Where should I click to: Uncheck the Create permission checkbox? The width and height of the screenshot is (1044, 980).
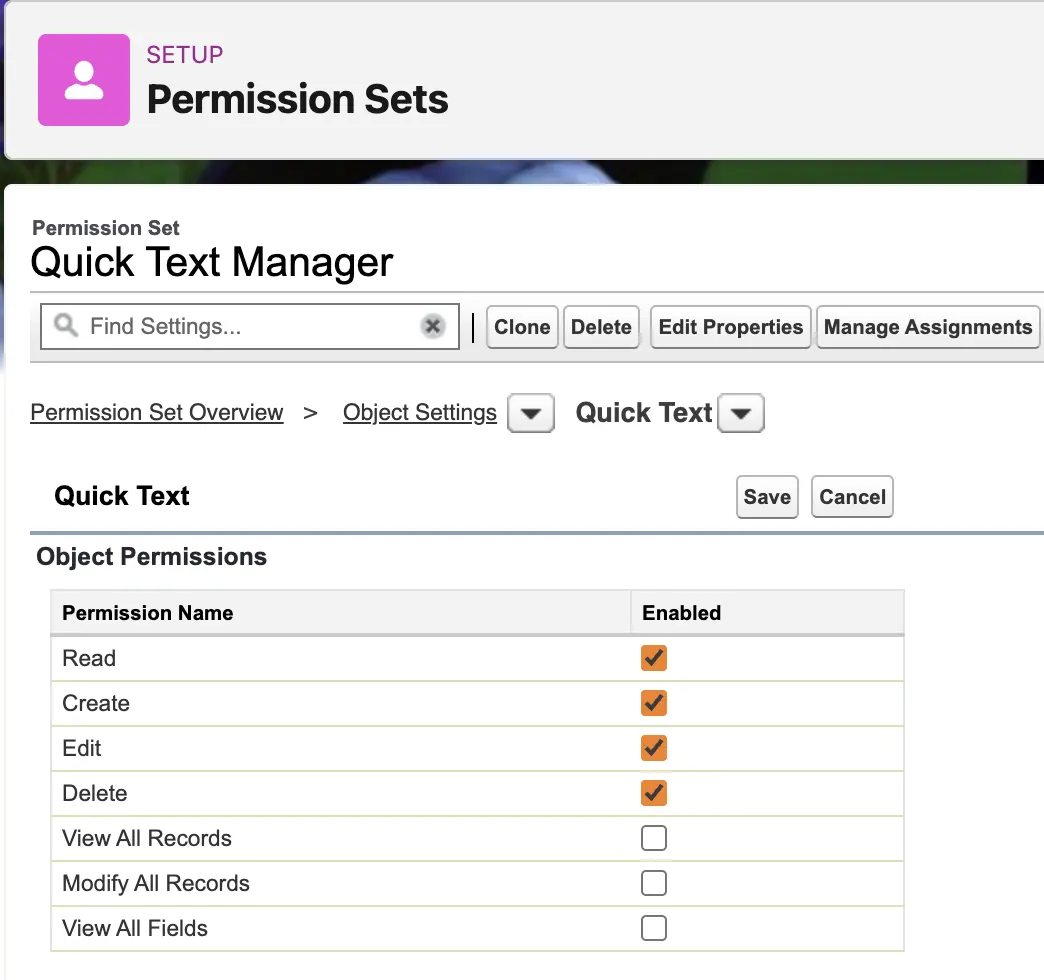pos(654,703)
